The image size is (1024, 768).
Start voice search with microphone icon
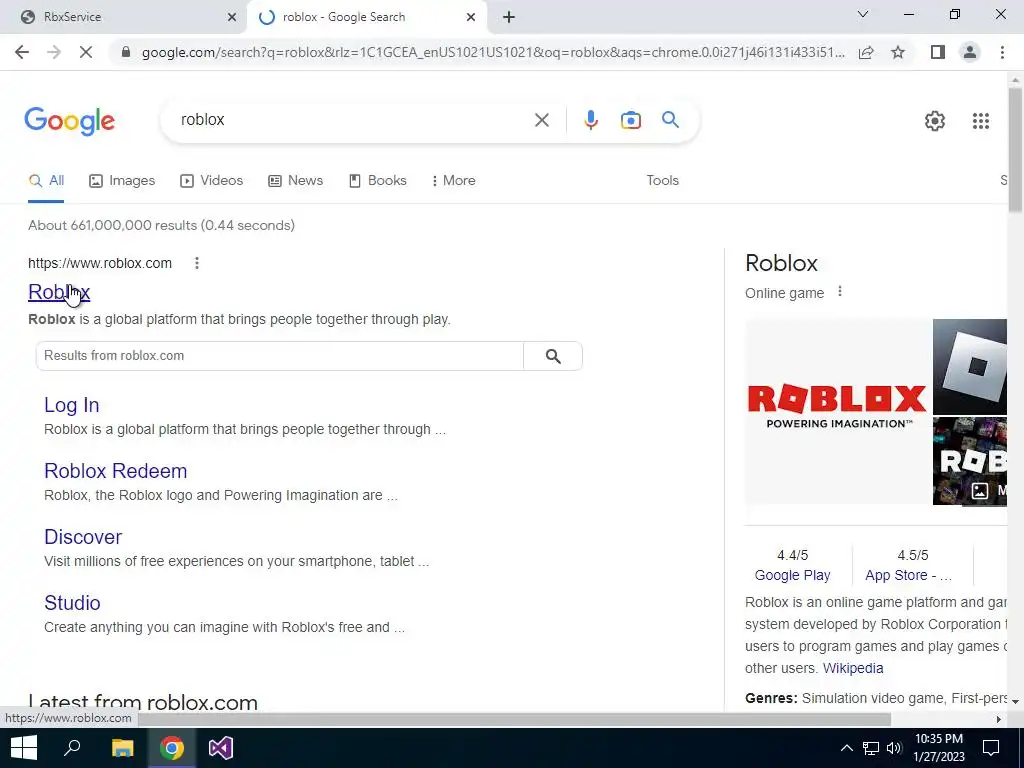point(590,120)
